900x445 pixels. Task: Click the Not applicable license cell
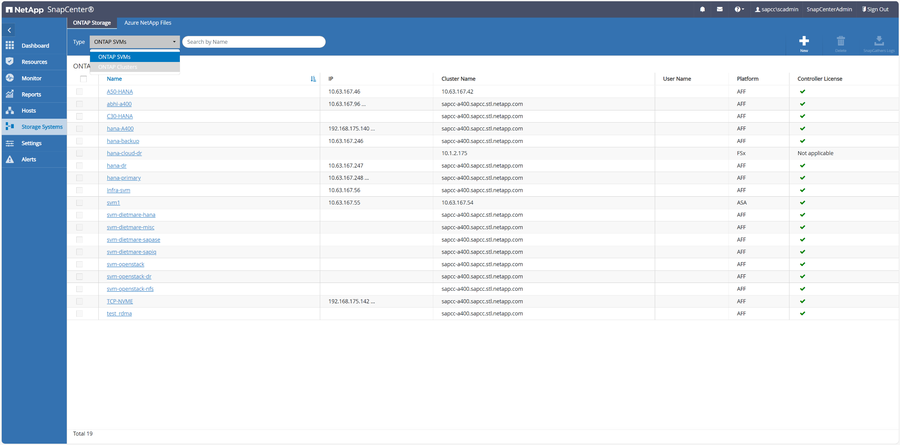[815, 153]
